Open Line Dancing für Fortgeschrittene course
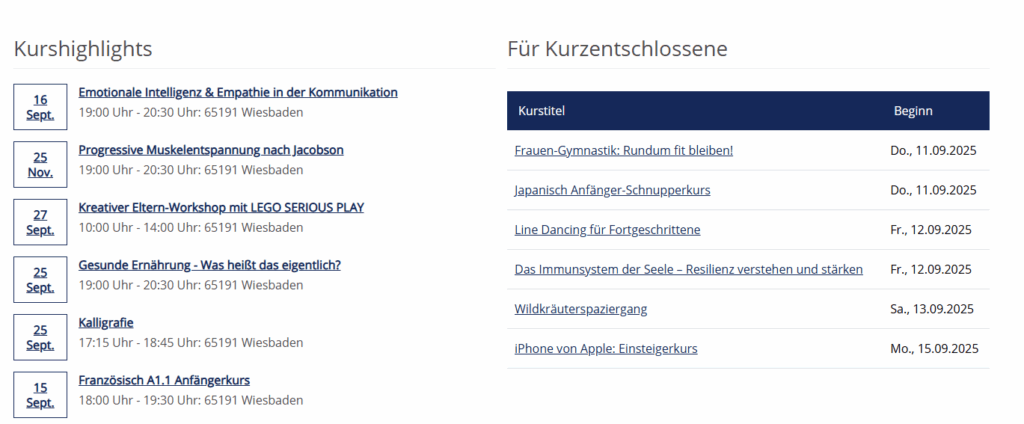This screenshot has width=1024, height=424. [607, 230]
